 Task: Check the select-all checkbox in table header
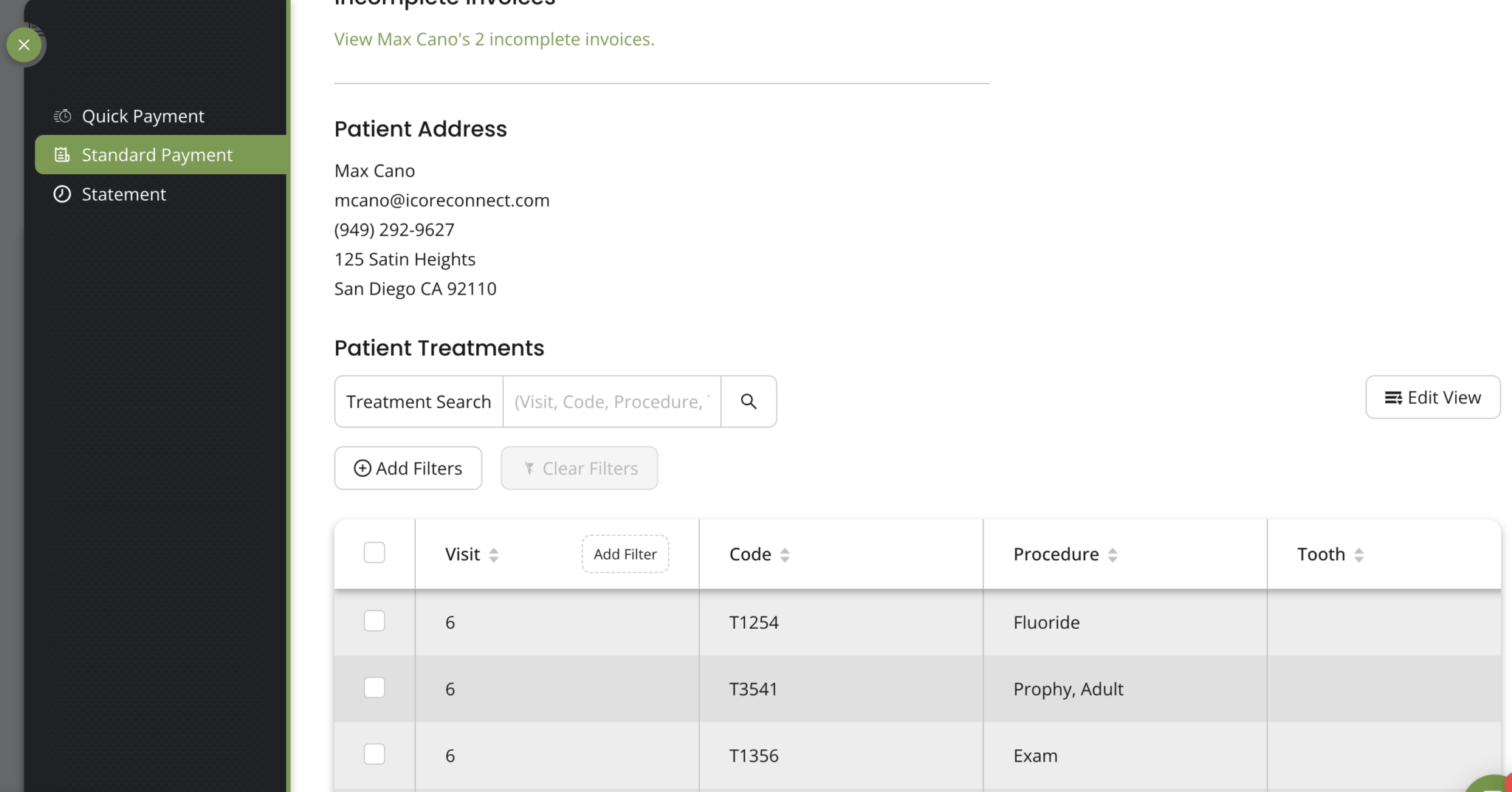[x=374, y=551]
